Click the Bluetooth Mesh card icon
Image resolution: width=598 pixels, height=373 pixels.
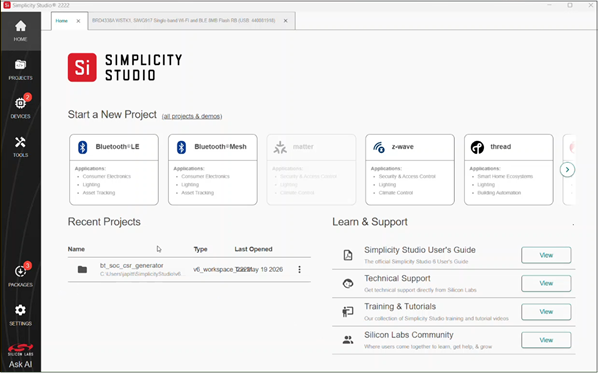(x=181, y=147)
